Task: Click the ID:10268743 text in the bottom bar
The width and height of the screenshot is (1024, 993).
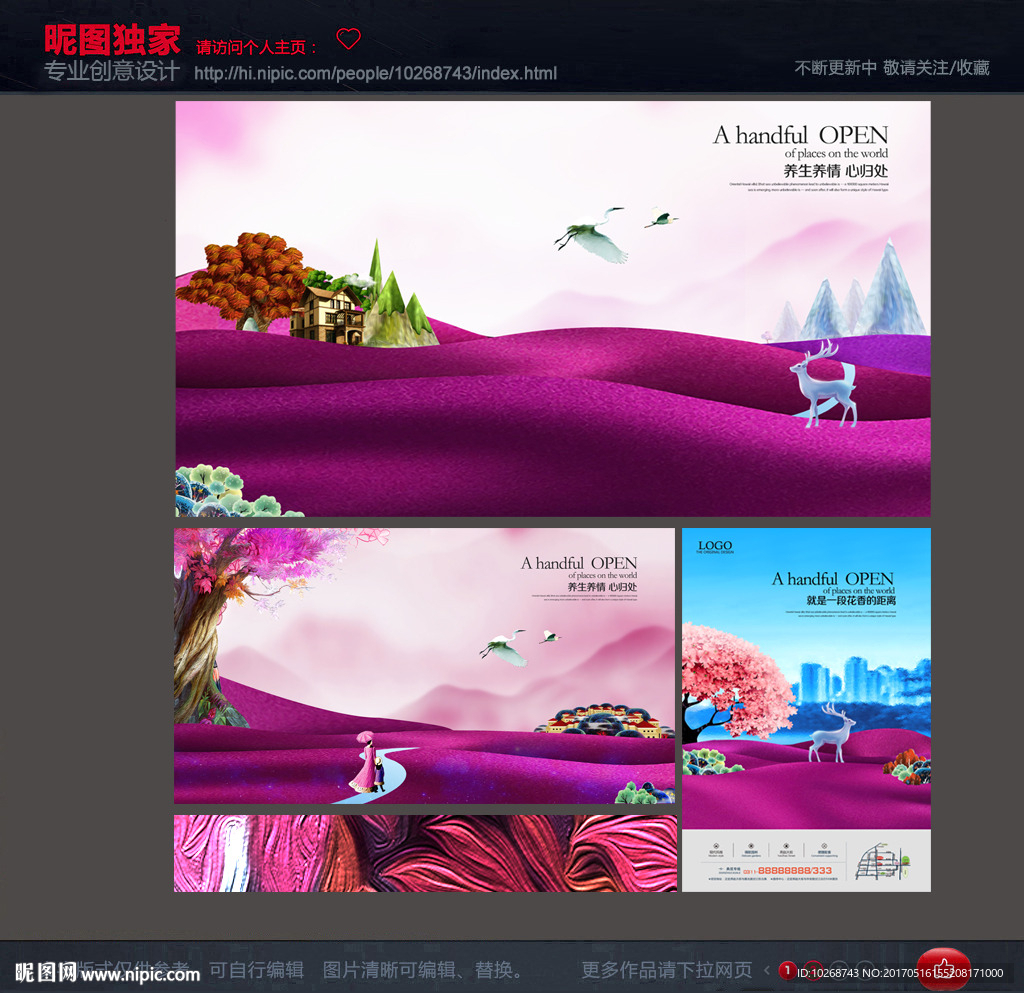Action: point(827,970)
